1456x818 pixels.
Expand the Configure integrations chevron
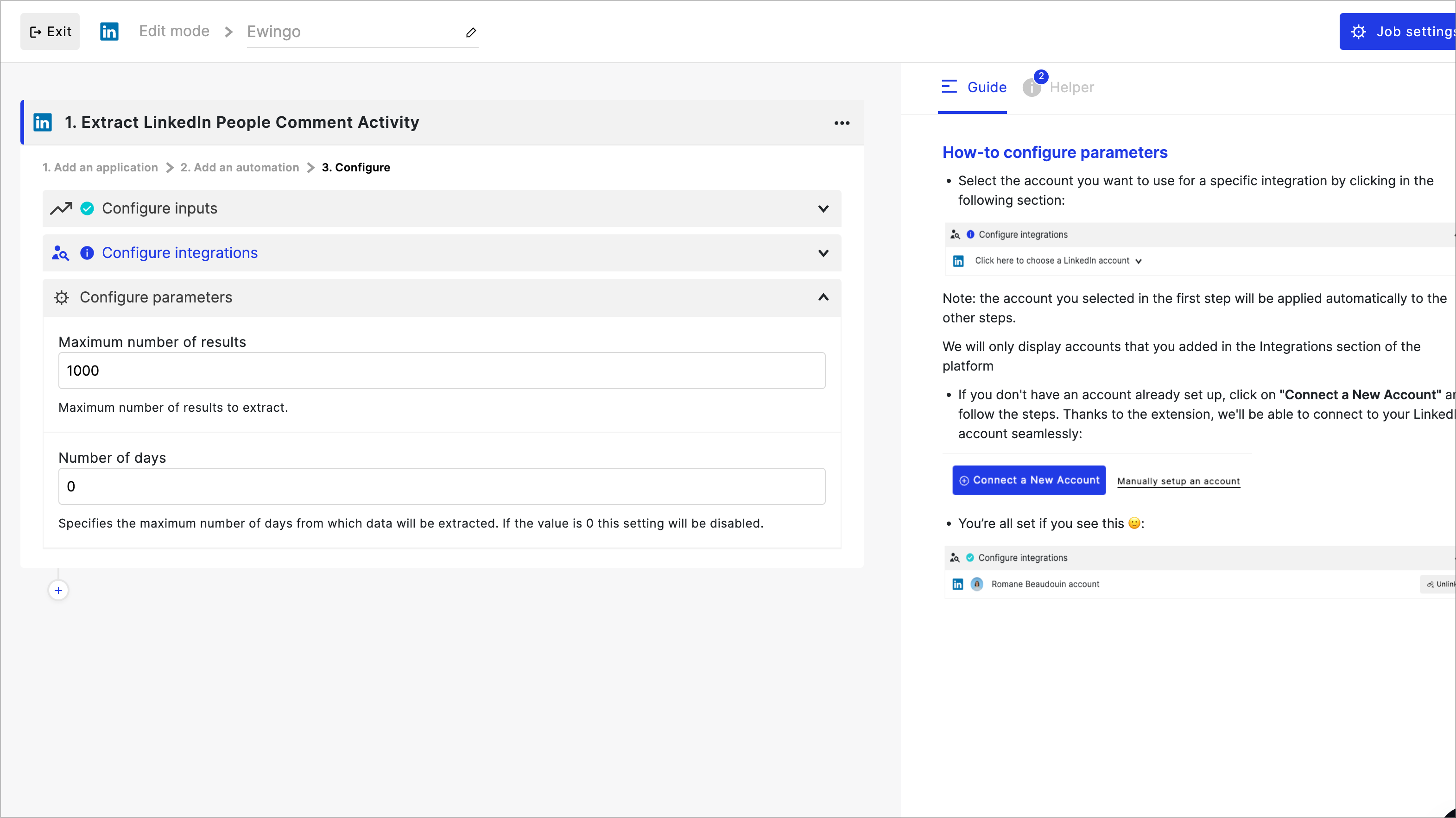823,253
